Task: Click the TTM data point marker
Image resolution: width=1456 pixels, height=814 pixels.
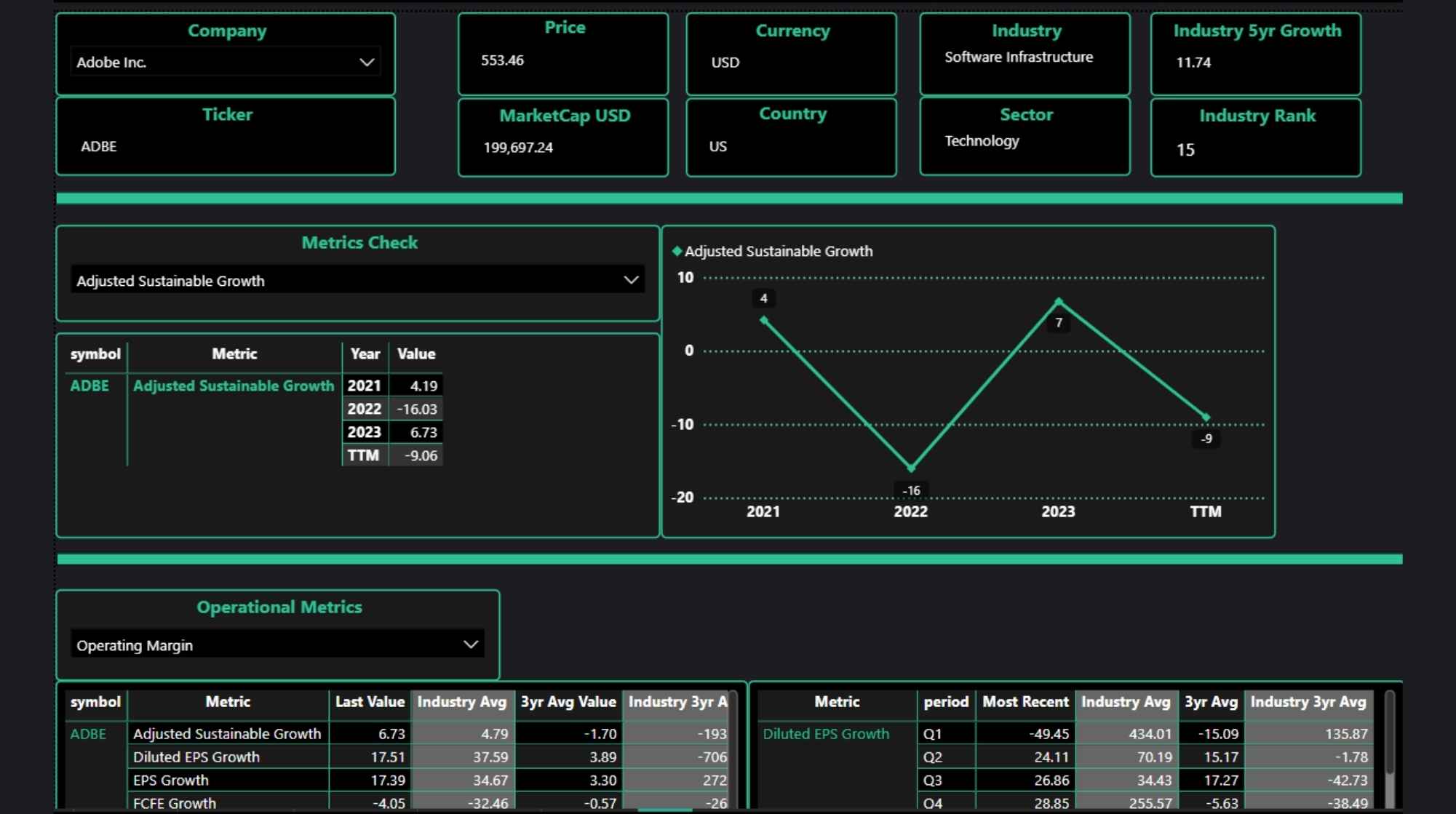Action: coord(1206,418)
